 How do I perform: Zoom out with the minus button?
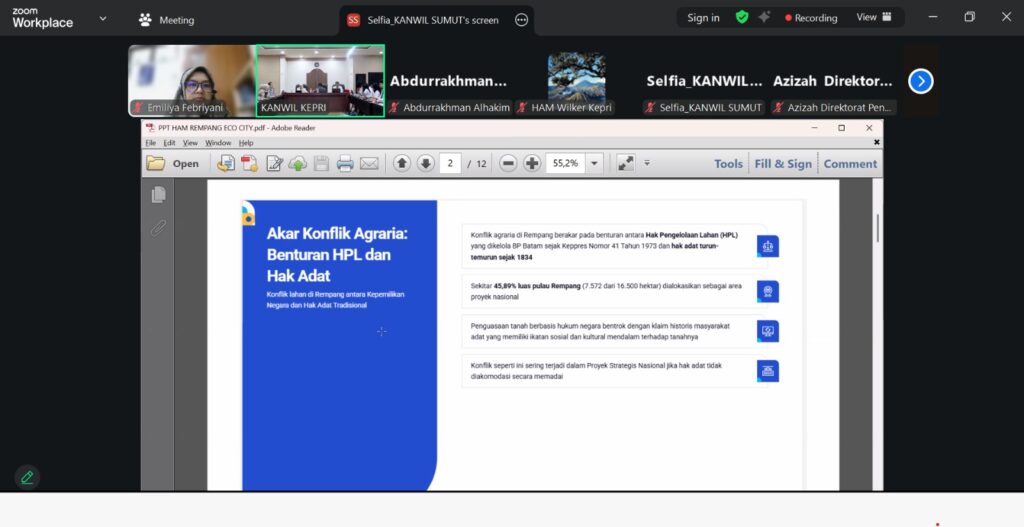[x=508, y=163]
